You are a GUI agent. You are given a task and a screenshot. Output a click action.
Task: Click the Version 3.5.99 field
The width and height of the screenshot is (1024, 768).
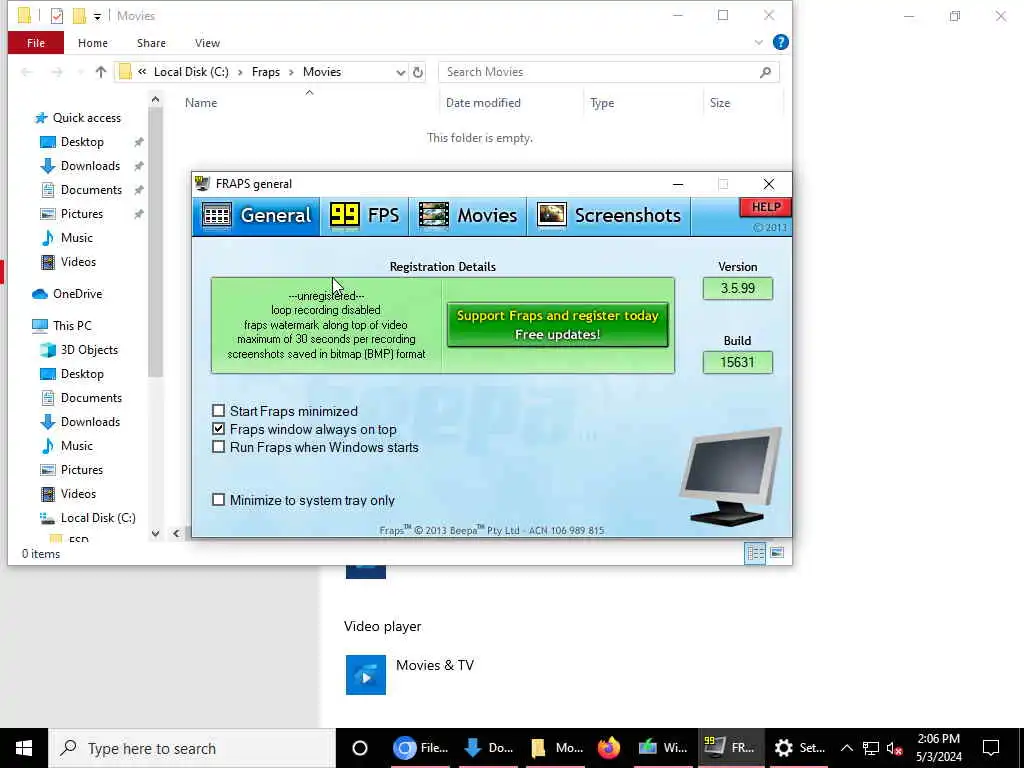click(x=737, y=289)
